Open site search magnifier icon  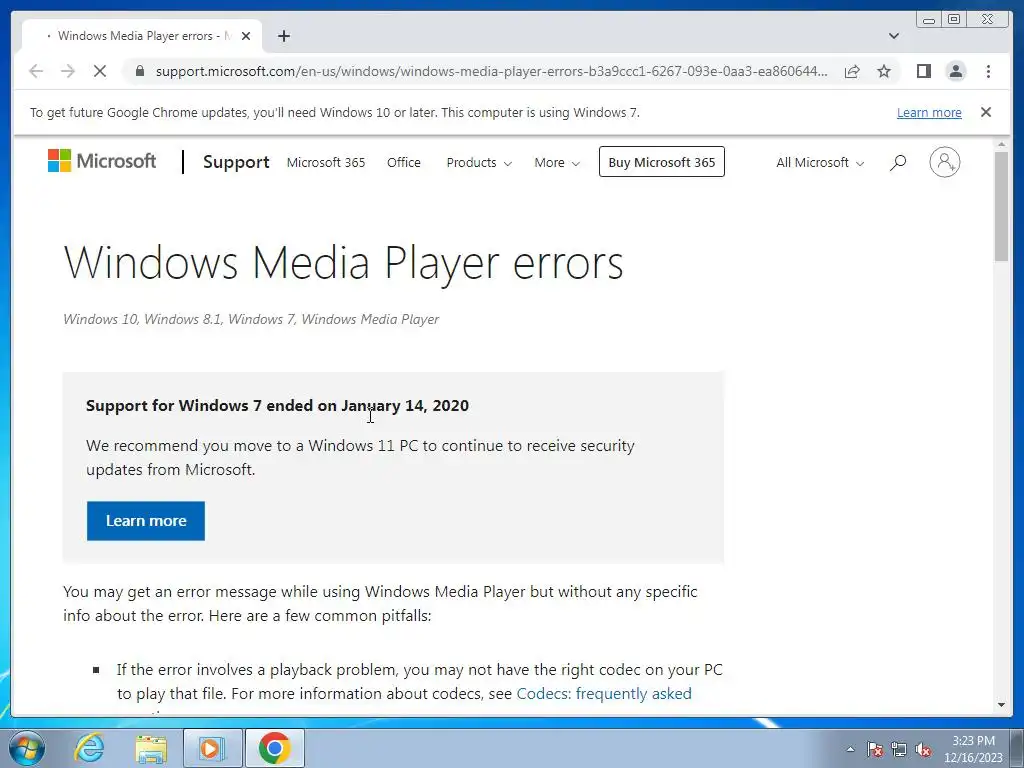pos(898,162)
